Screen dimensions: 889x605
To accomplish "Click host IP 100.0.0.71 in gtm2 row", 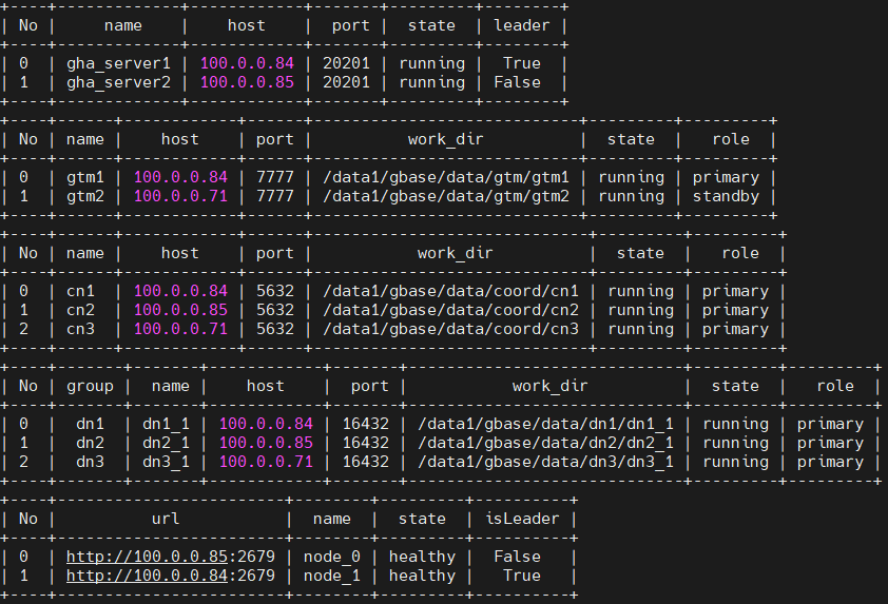I will pos(180,197).
